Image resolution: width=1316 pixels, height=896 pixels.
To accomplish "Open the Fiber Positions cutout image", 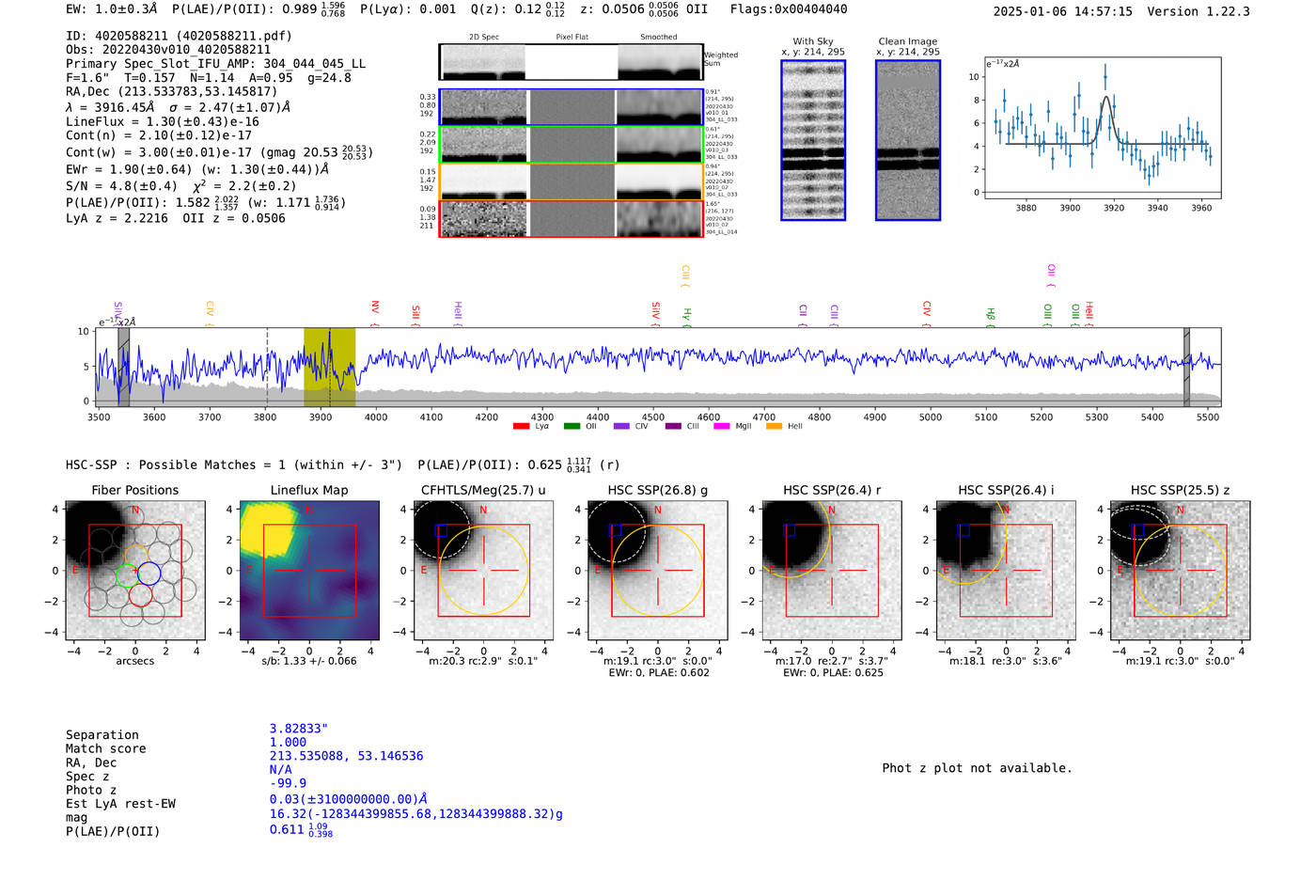I will 135,571.
